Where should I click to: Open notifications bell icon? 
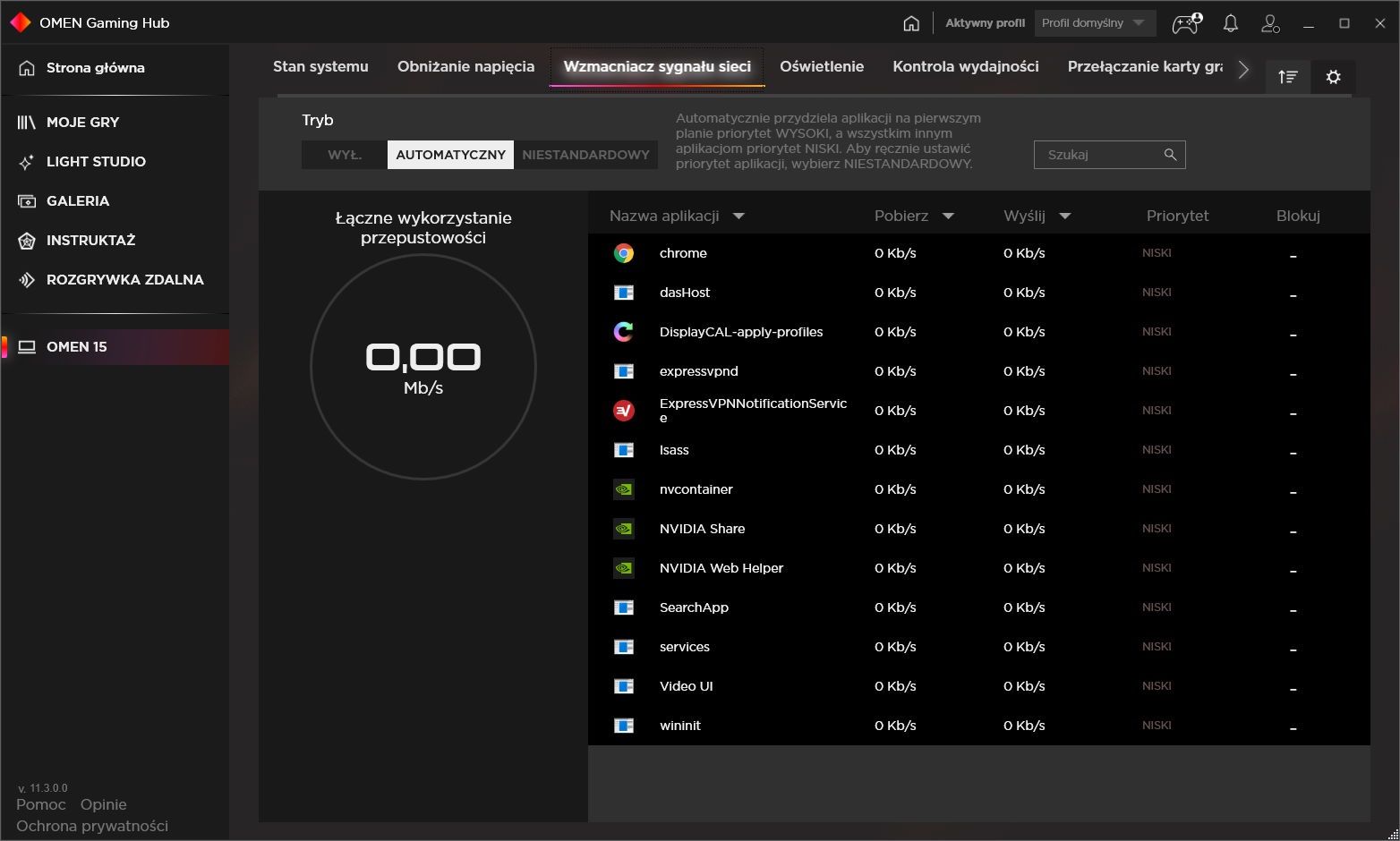1231,23
